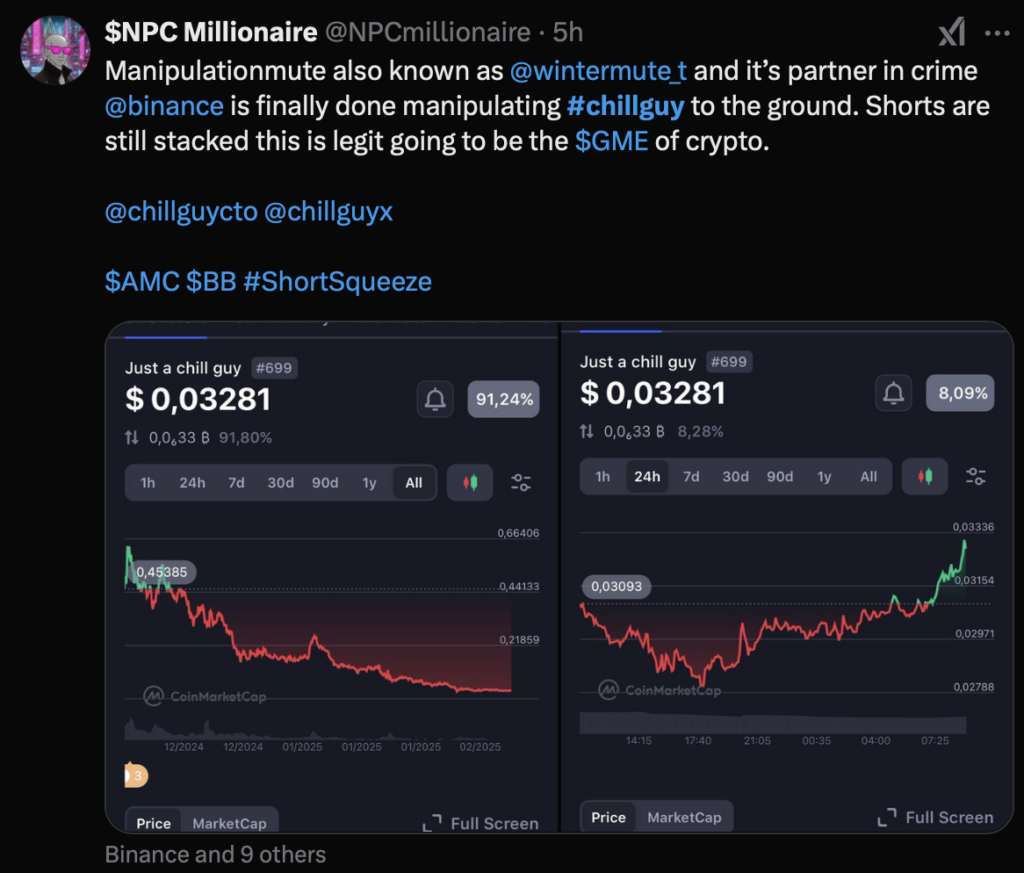The width and height of the screenshot is (1024, 873).
Task: Open chart display settings on left chart
Action: click(520, 482)
